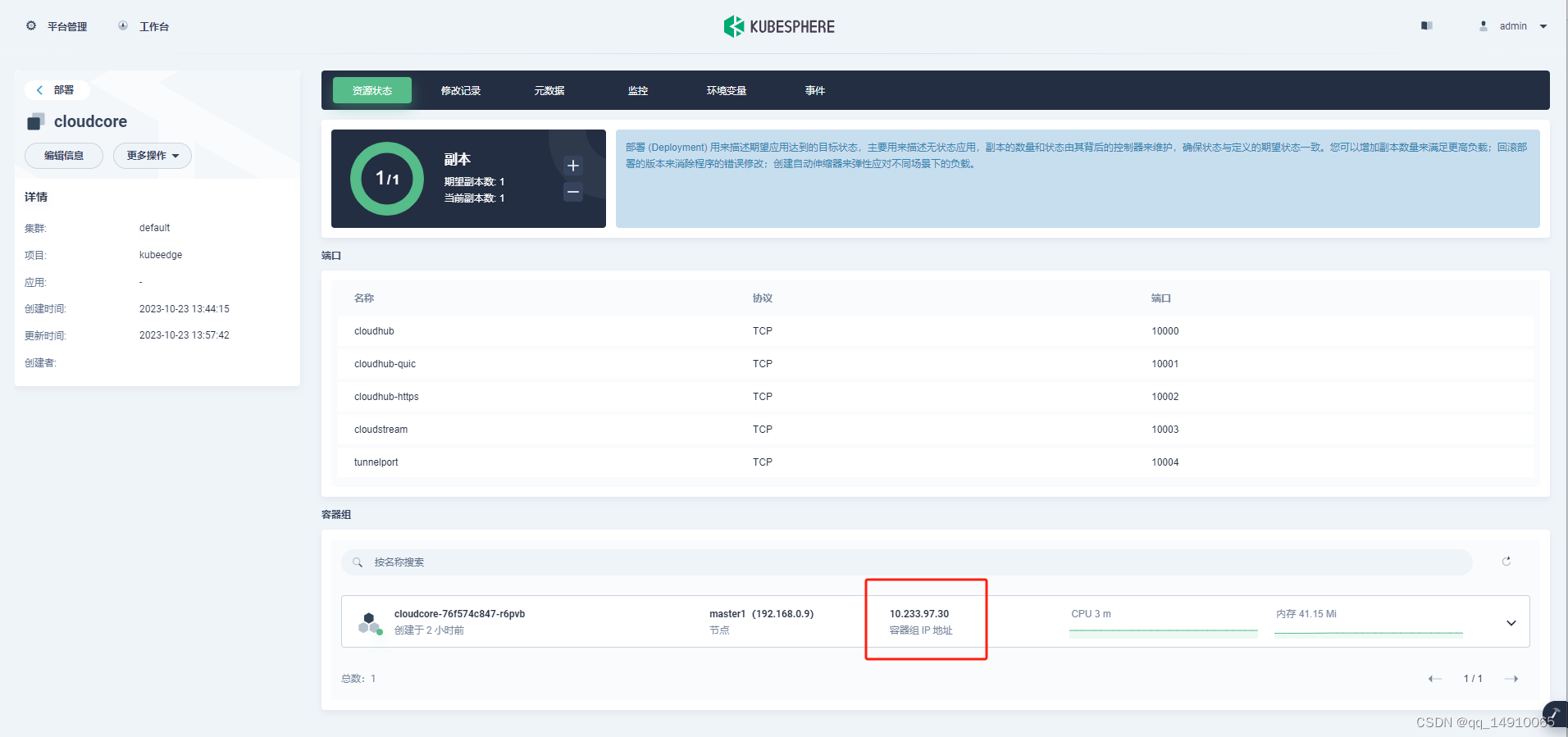This screenshot has height=737, width=1568.
Task: Click the cloudcore pod status icon
Action: 370,623
